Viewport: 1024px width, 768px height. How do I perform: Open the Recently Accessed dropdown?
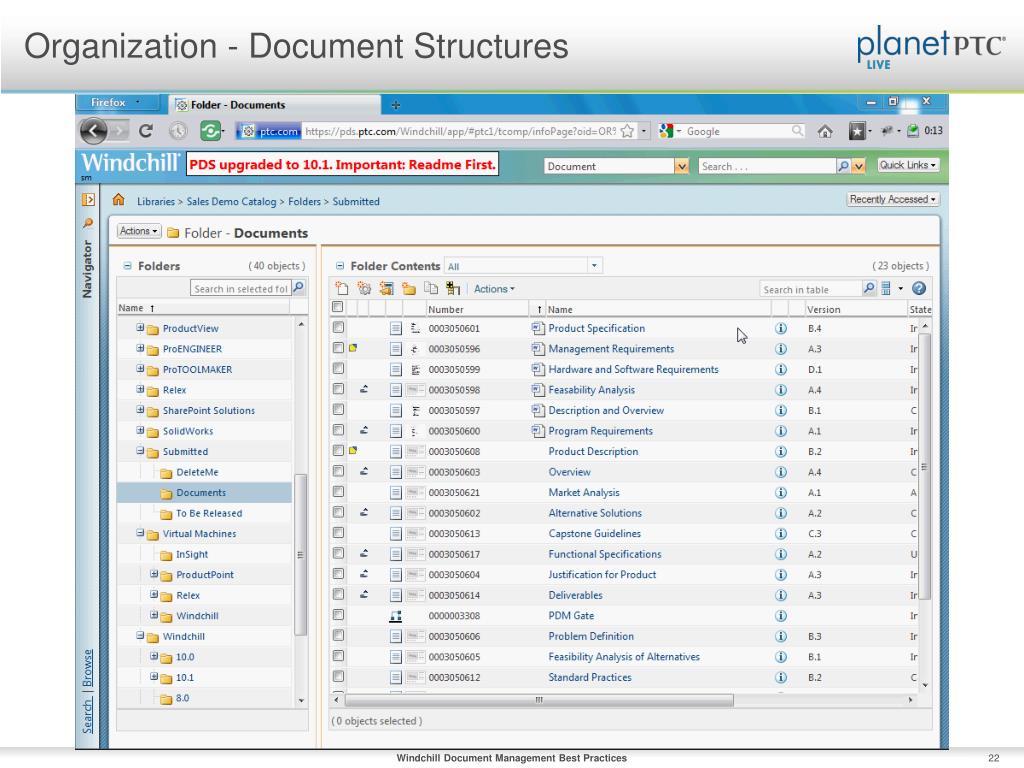[x=893, y=199]
